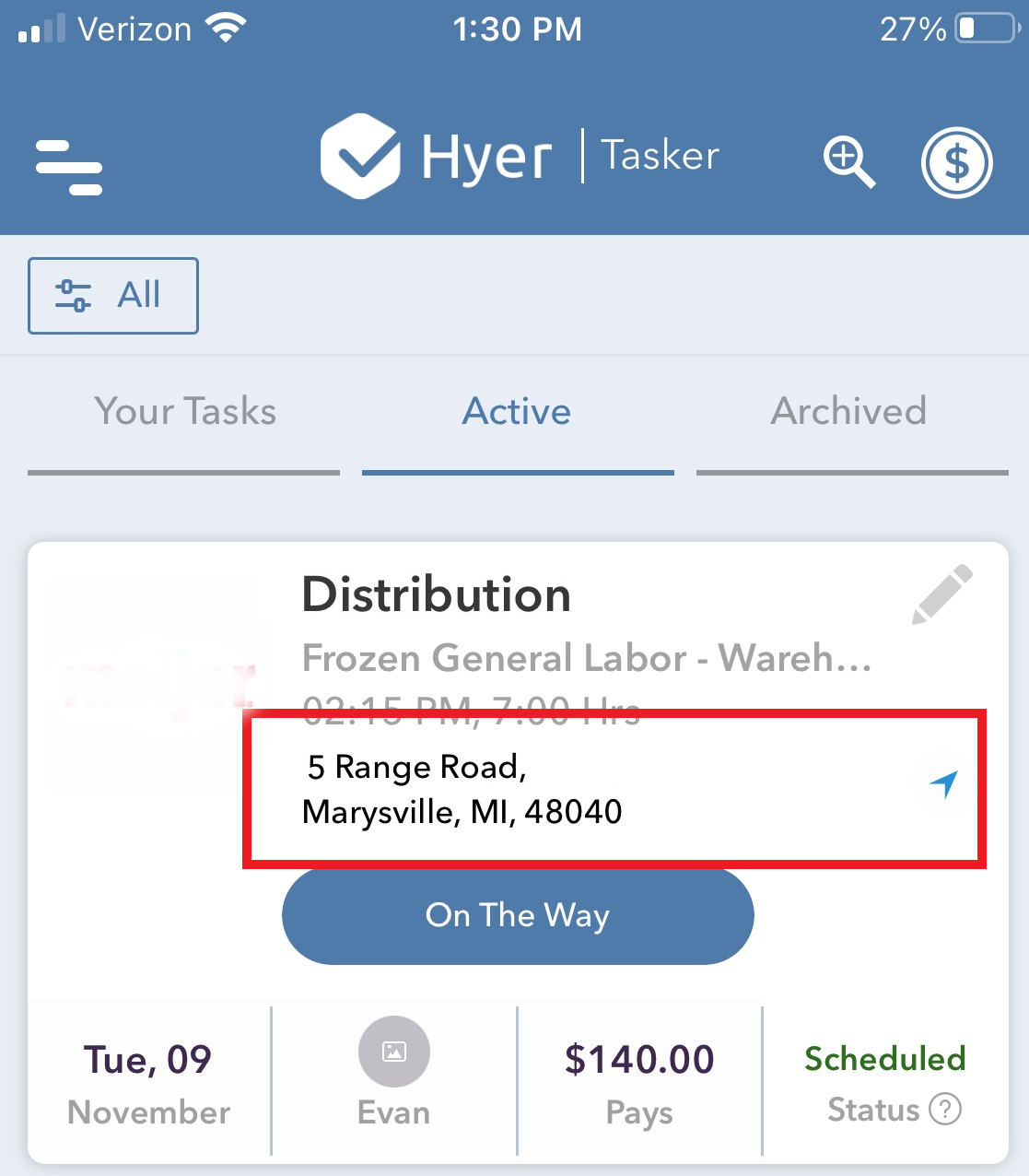Tap the blue navigation arrow icon
Viewport: 1029px width, 1176px height.
(x=943, y=784)
